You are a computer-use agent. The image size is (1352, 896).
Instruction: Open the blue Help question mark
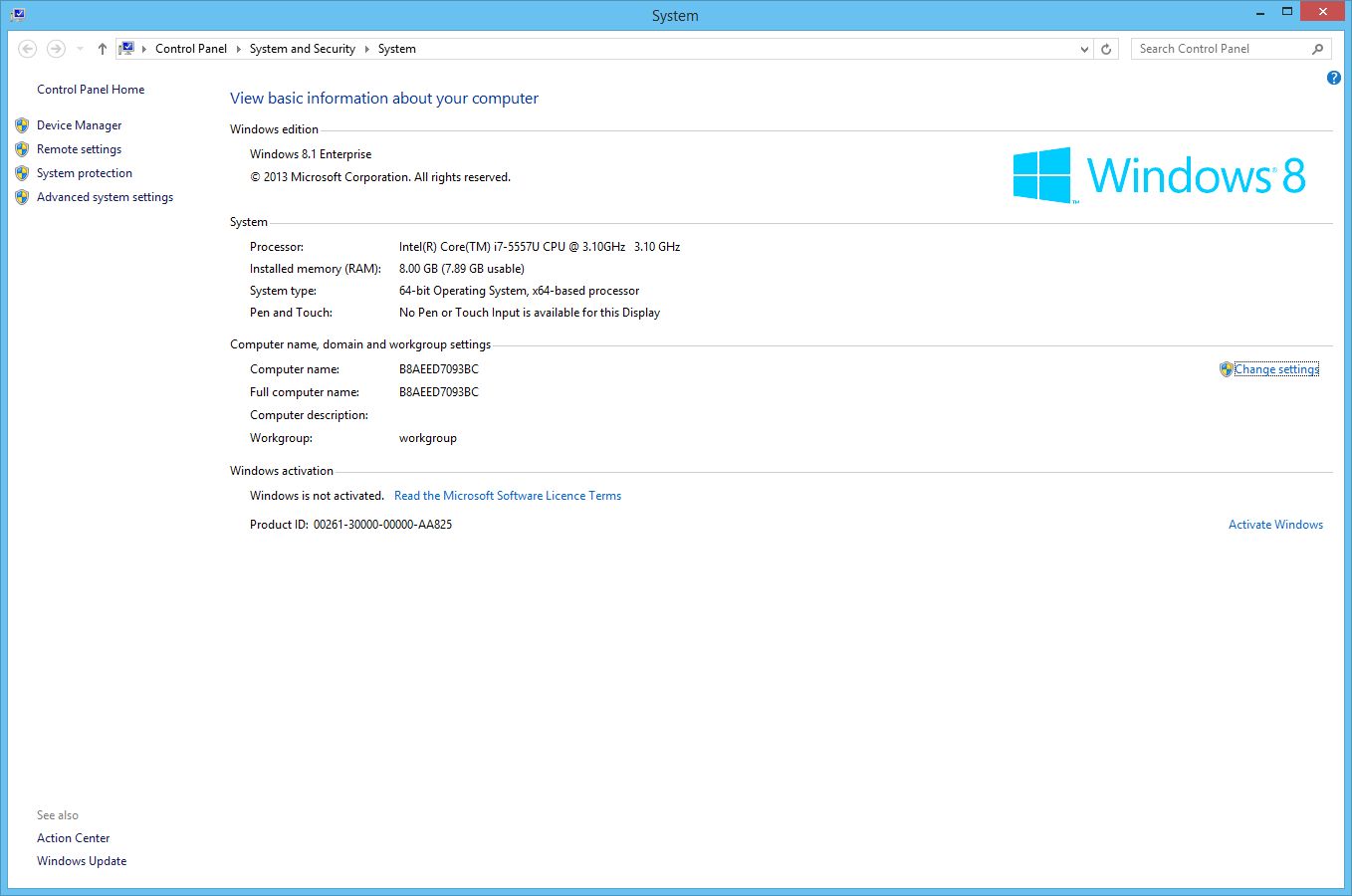coord(1334,78)
